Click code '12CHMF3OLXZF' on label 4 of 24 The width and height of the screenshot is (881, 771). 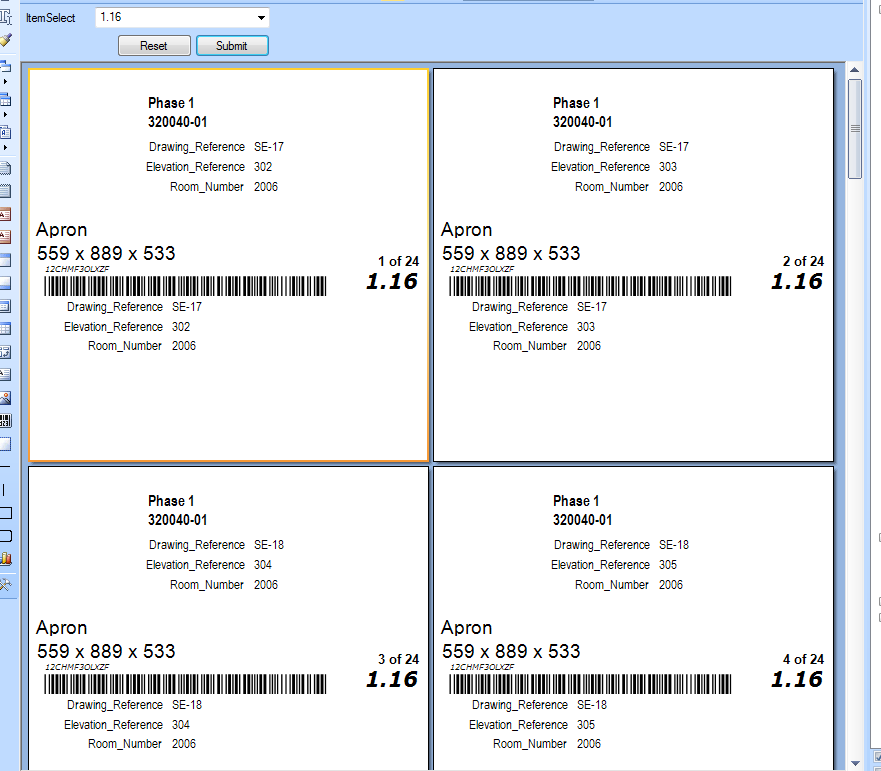point(482,667)
